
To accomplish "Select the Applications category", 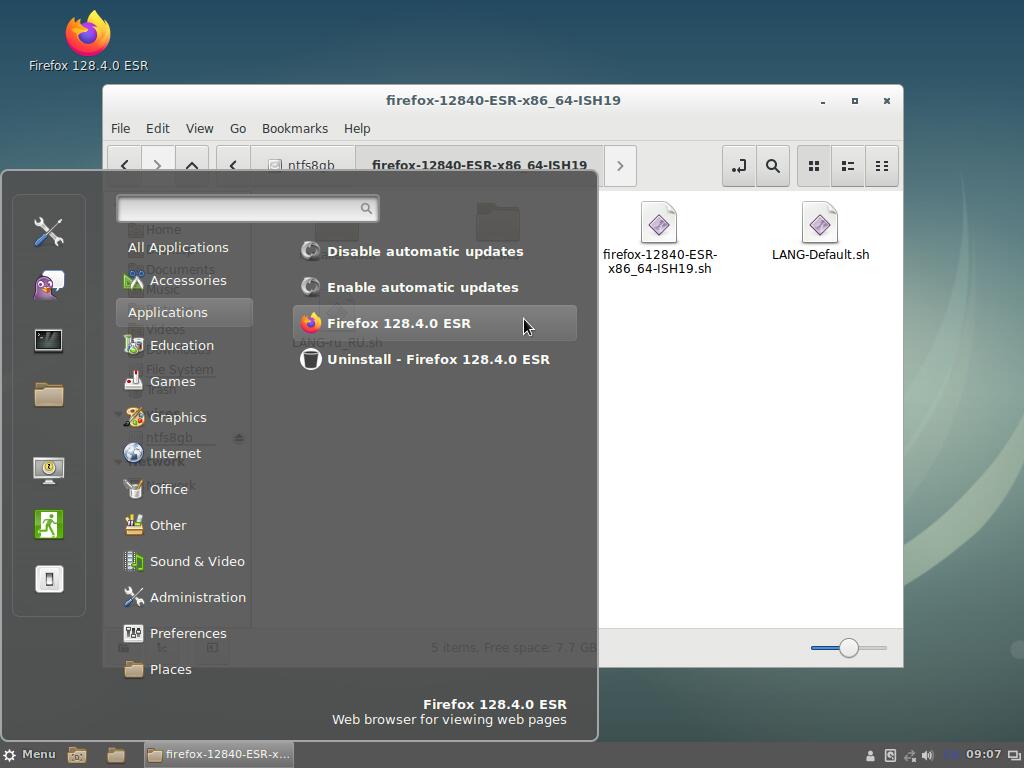I will point(184,313).
